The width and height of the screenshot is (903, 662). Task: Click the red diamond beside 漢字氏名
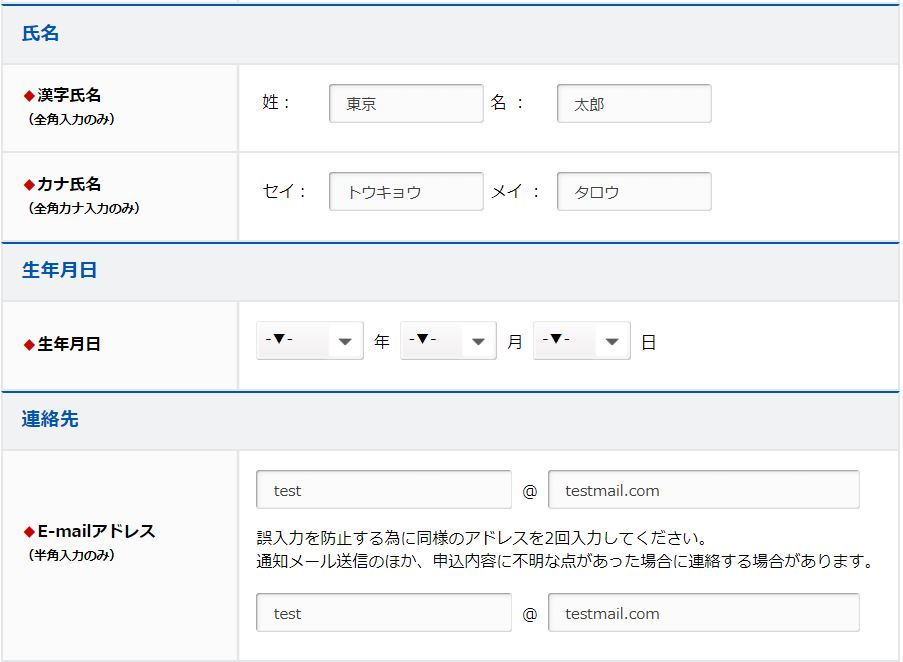point(29,96)
